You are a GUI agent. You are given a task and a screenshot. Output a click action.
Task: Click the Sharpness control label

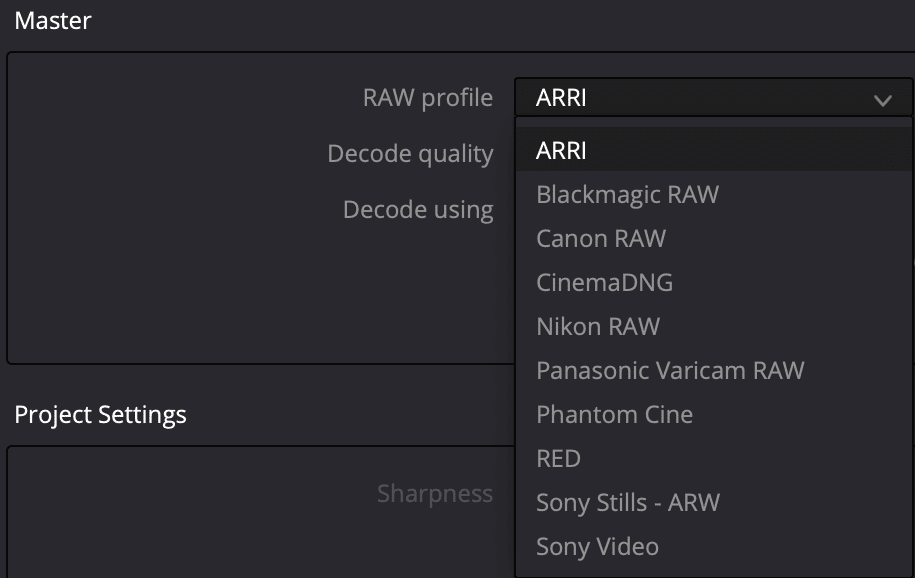pos(435,493)
